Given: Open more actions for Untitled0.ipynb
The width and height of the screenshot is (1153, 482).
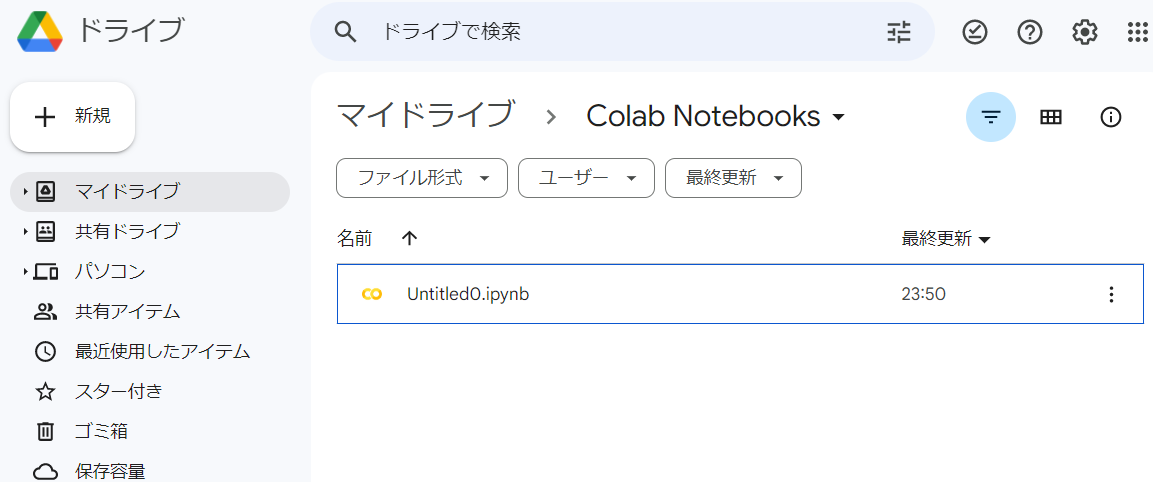Looking at the screenshot, I should tap(1111, 294).
